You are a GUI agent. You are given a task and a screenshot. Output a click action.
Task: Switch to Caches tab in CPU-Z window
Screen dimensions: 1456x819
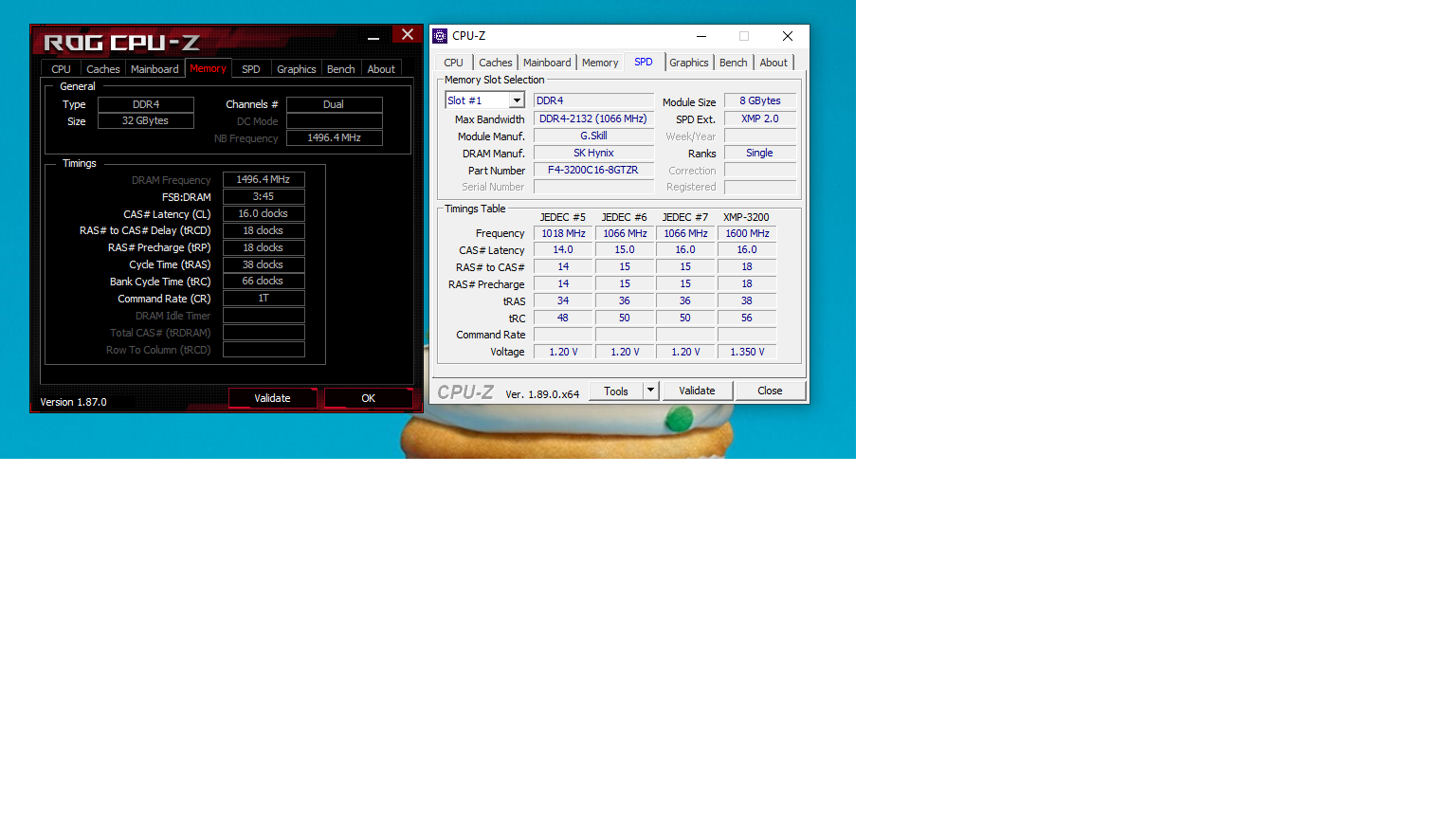click(495, 63)
